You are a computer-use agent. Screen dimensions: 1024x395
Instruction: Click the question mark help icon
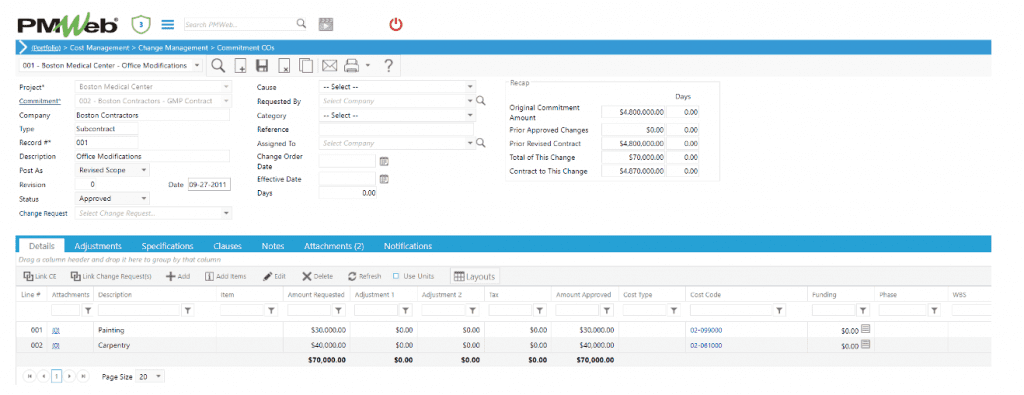click(x=388, y=65)
